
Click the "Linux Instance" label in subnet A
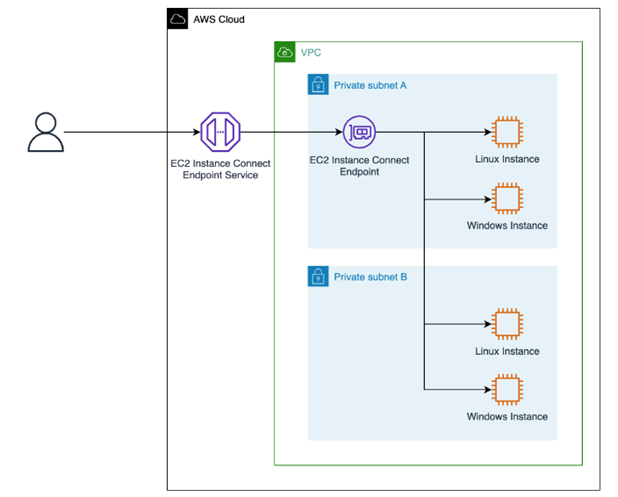[x=507, y=159]
